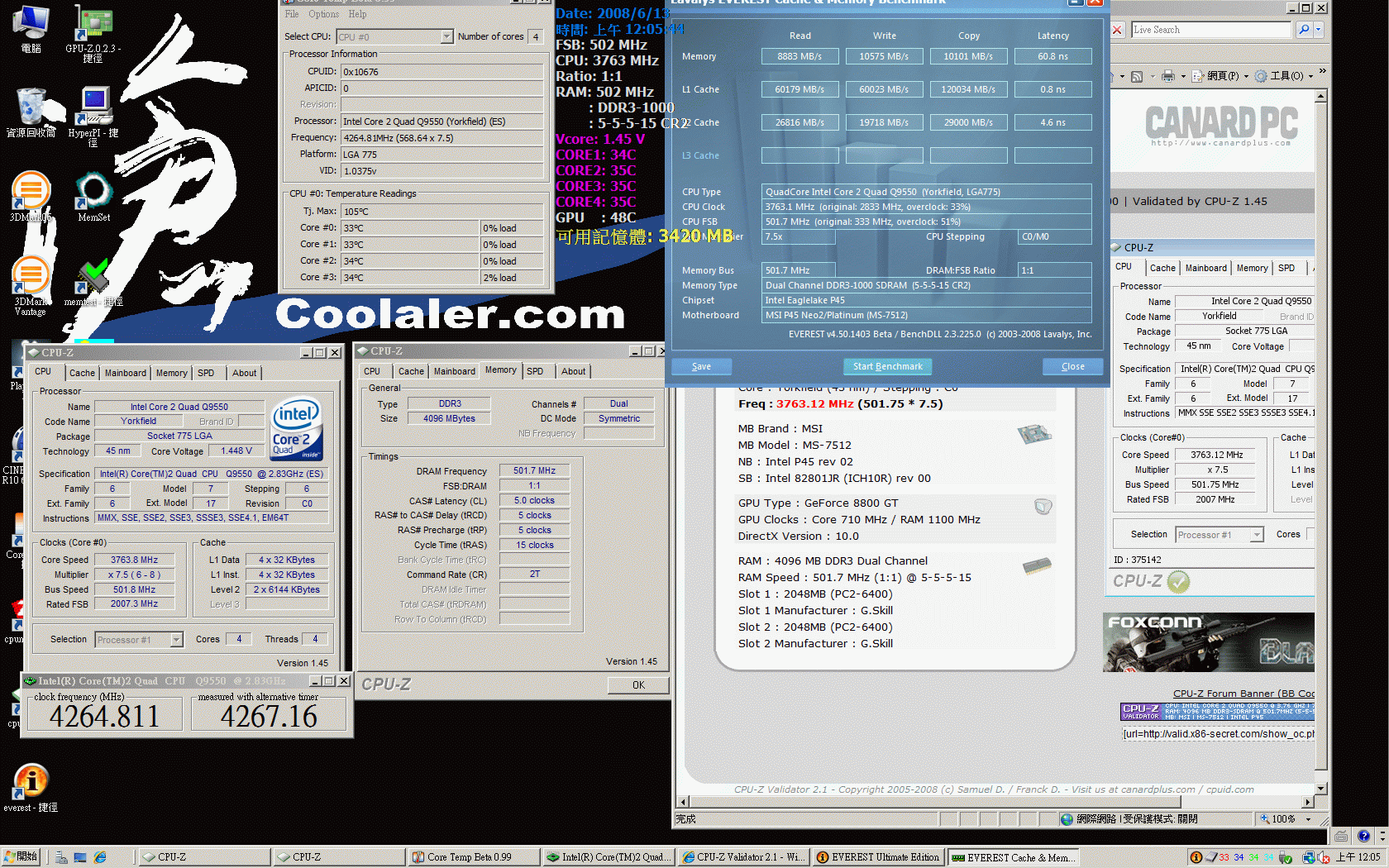This screenshot has width=1389, height=868.
Task: Click CPU-Z Forum Banner link on validator page
Action: tap(1243, 694)
